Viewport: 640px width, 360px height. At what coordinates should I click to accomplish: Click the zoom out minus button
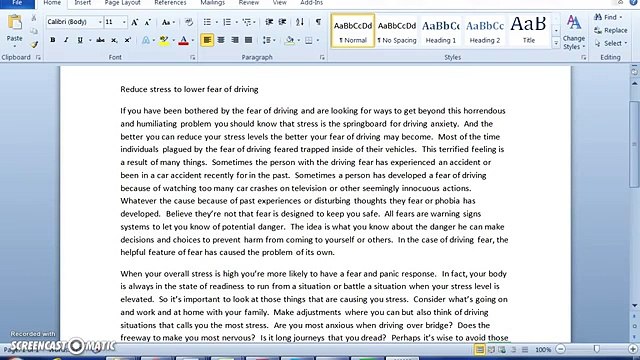[561, 349]
